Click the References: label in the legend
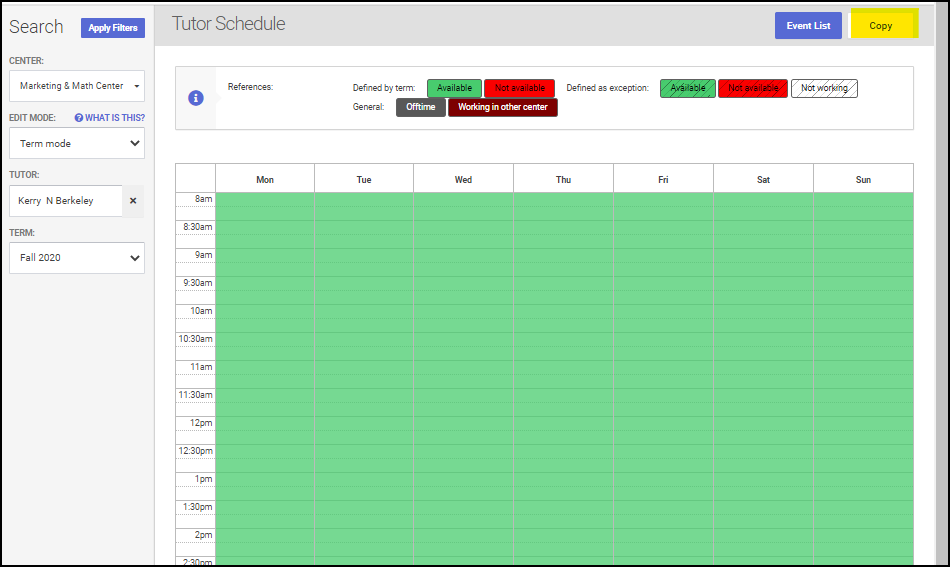The height and width of the screenshot is (567, 950). tap(250, 87)
